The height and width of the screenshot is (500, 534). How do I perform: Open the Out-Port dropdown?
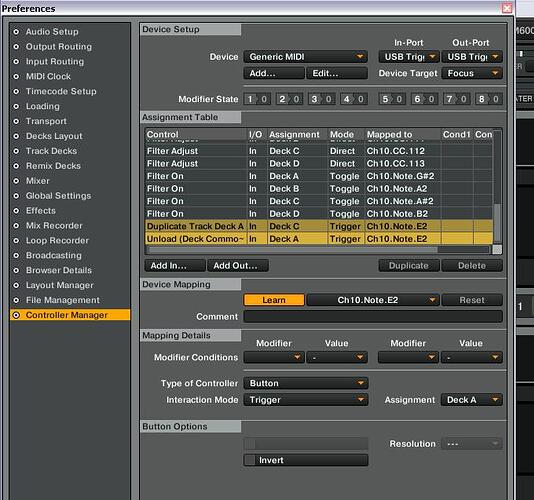[x=472, y=57]
